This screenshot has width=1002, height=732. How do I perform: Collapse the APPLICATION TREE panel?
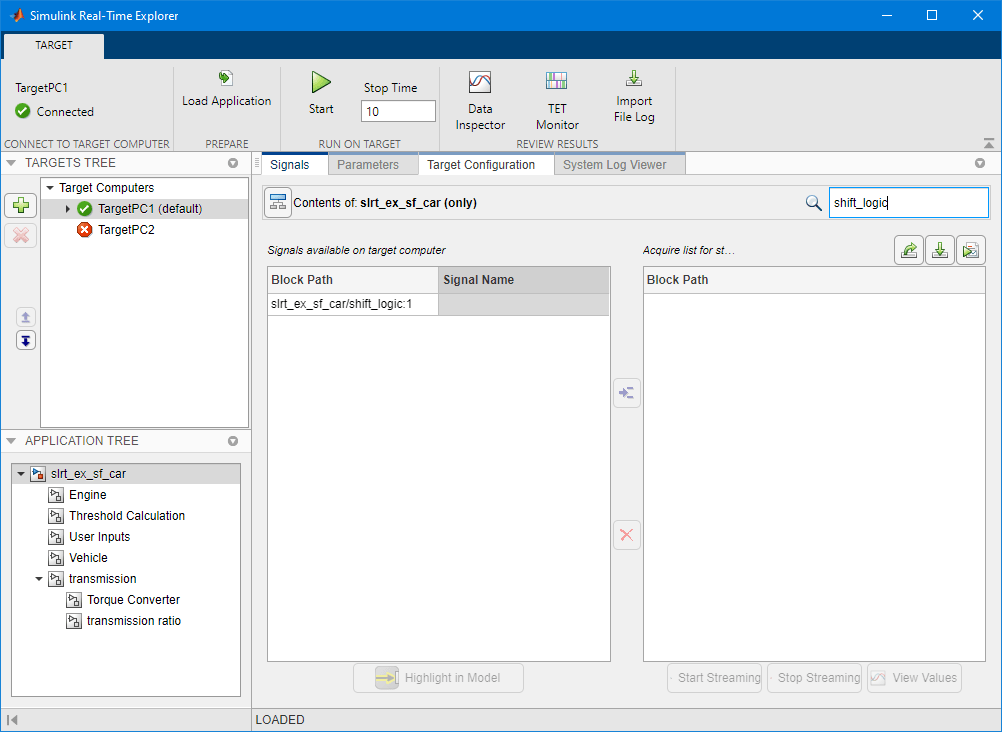click(x=11, y=441)
